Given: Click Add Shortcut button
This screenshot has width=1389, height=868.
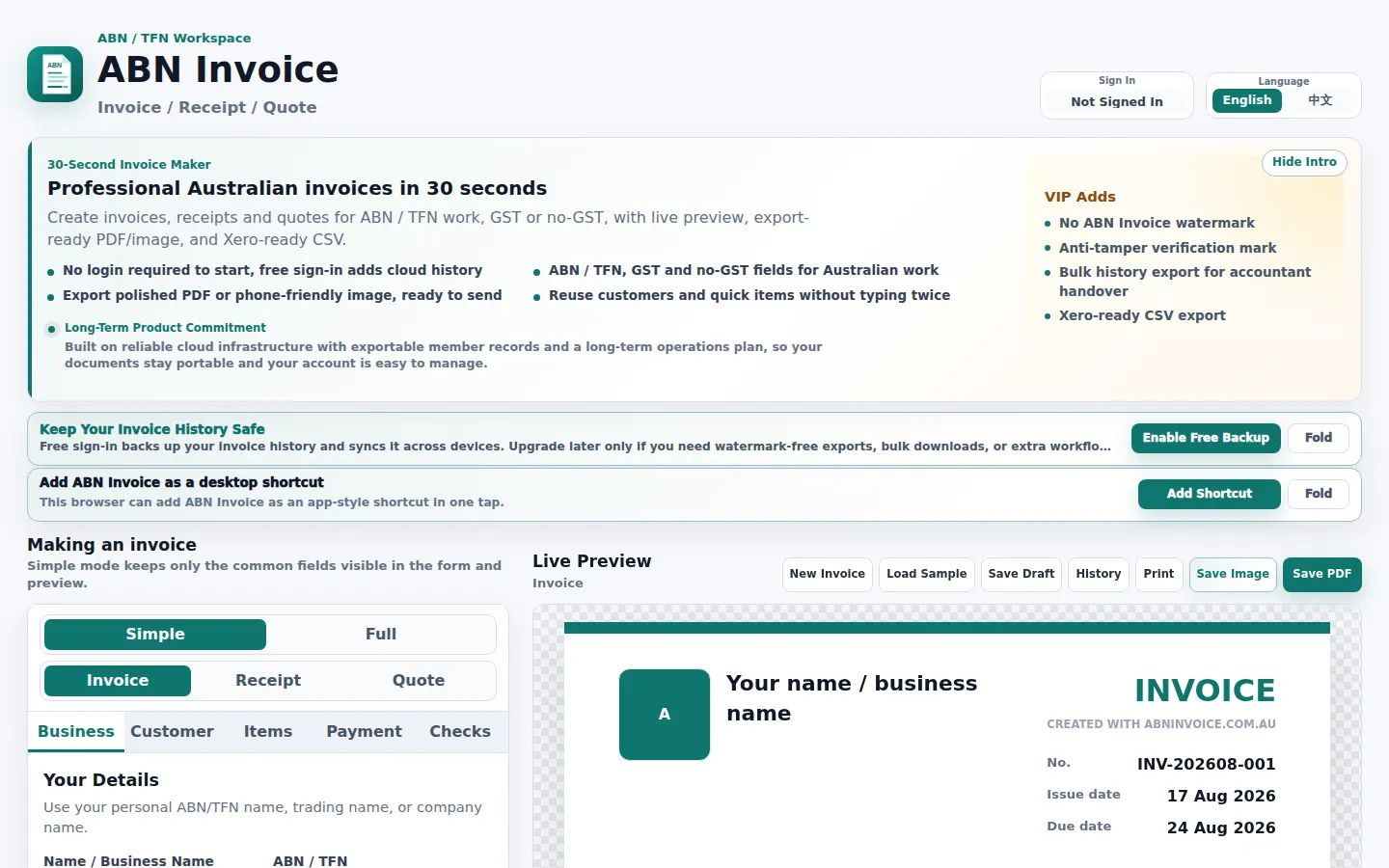Looking at the screenshot, I should pyautogui.click(x=1210, y=494).
